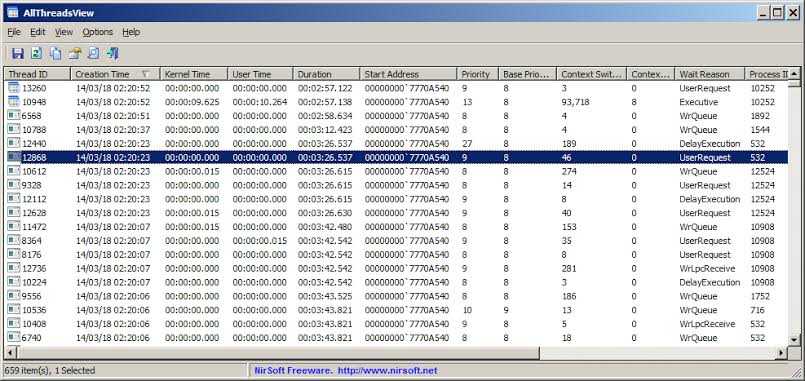
Task: Click the Copy selected items icon
Action: (55, 53)
